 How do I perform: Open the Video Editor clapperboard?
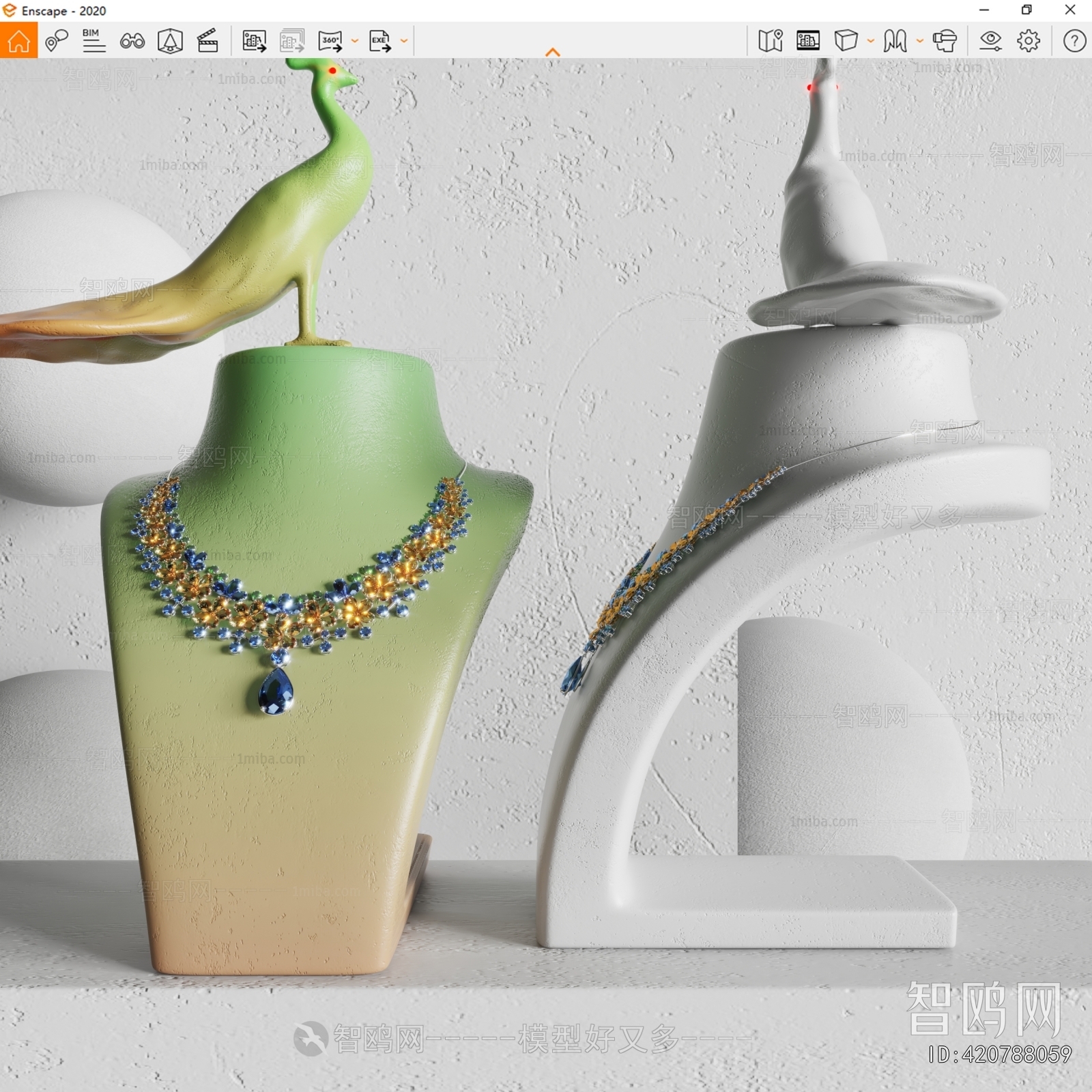(207, 41)
